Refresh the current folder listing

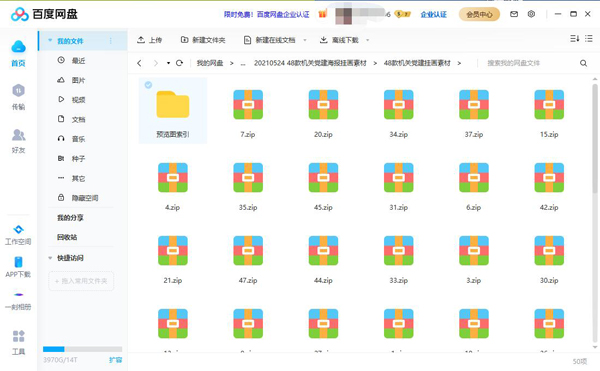pos(179,63)
